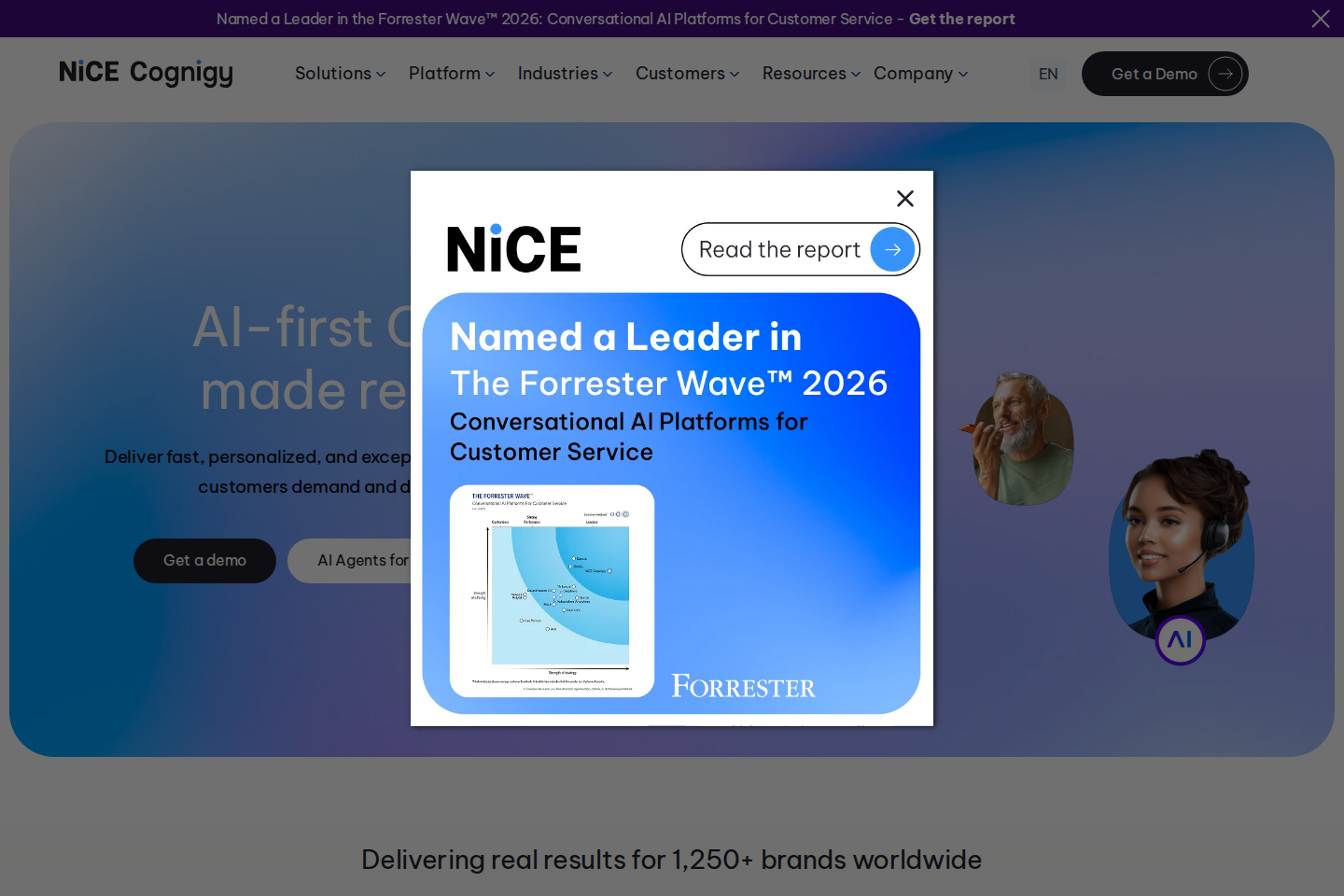
Task: Open the Industries dropdown
Action: (x=565, y=74)
